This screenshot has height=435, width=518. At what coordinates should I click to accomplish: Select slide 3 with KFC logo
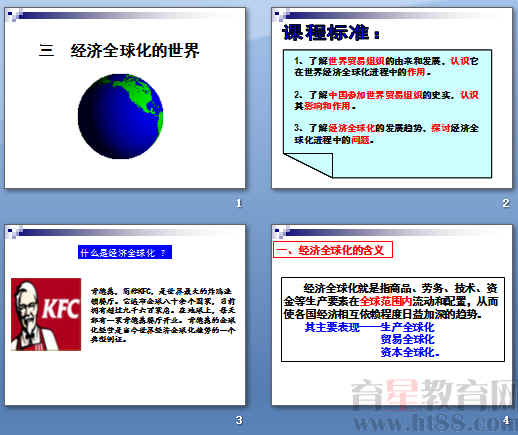click(x=125, y=315)
